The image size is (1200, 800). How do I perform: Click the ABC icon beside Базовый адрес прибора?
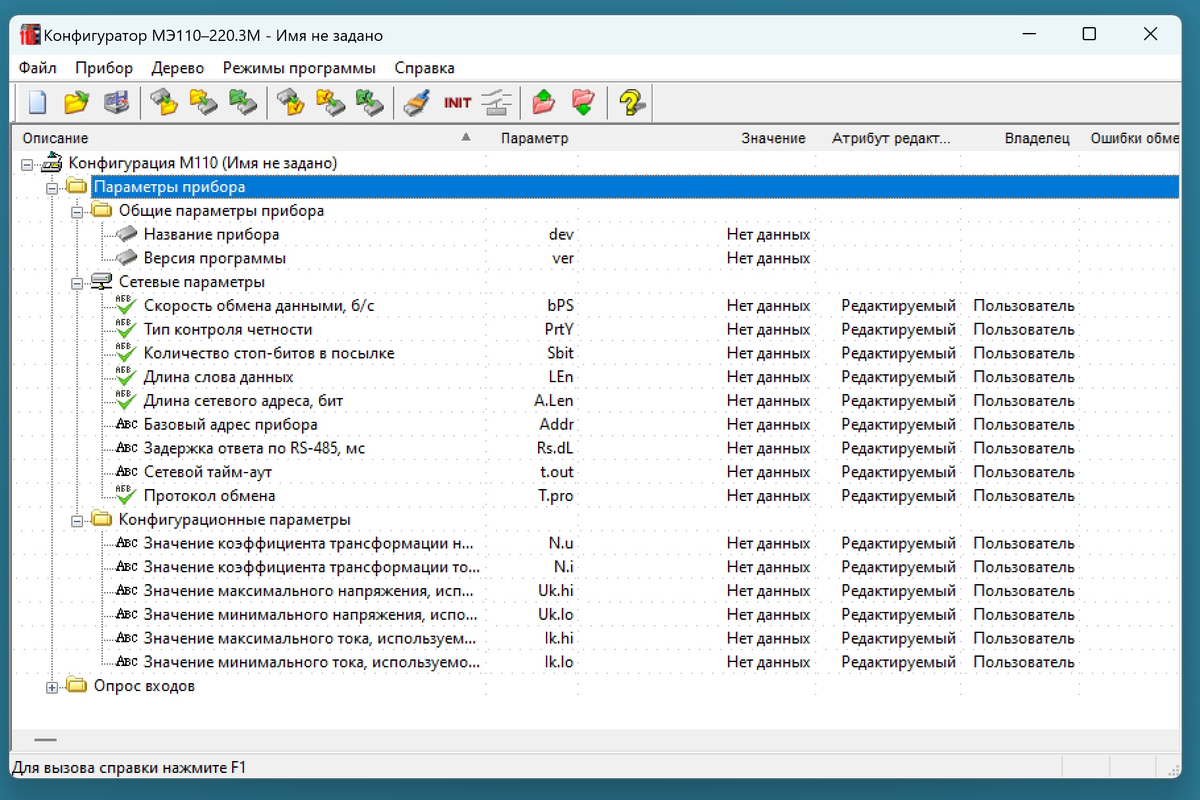click(x=127, y=424)
